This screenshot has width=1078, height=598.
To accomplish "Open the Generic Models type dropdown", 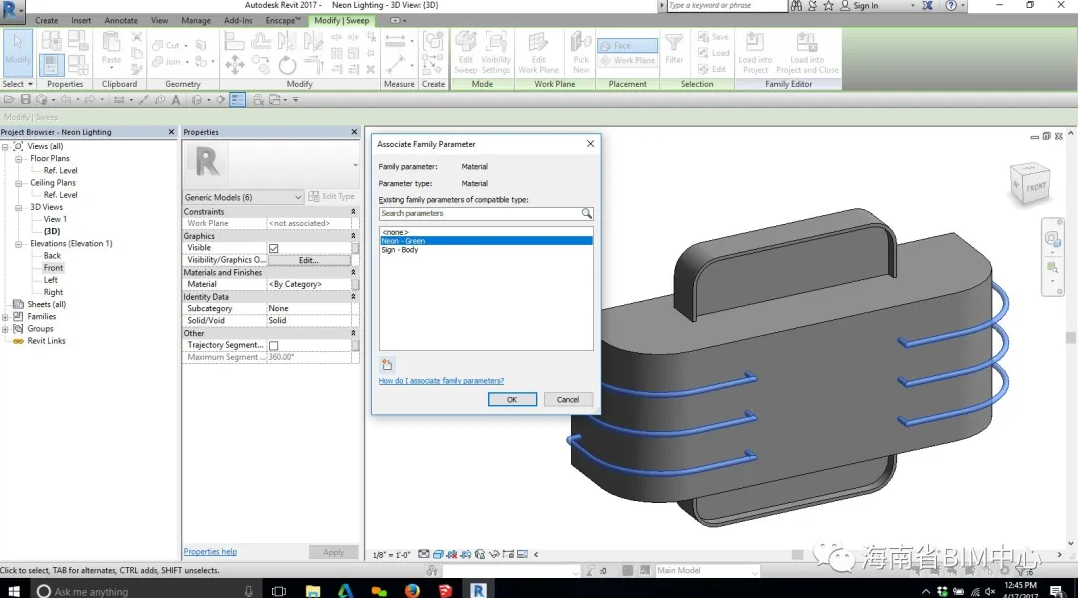I will point(297,197).
